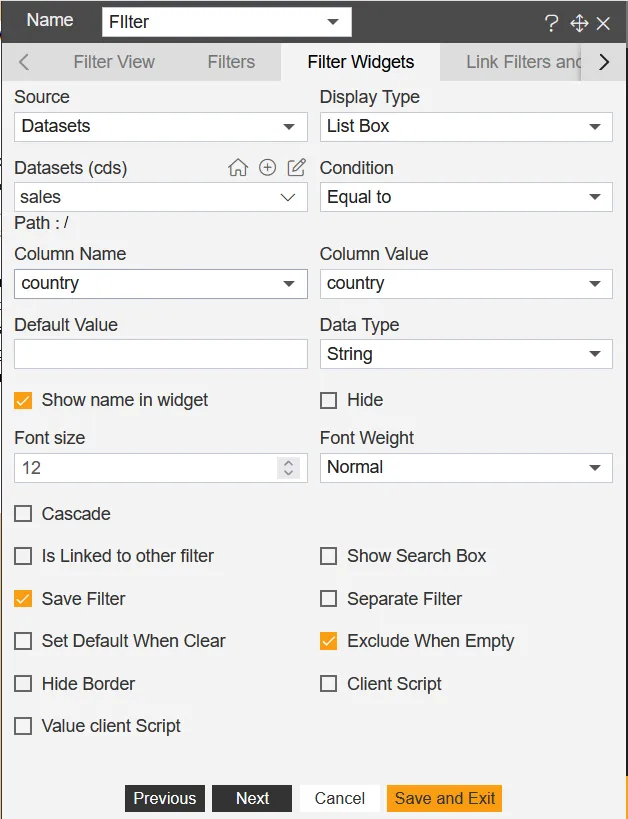
Task: Close the filter dialog with X icon
Action: point(603,23)
